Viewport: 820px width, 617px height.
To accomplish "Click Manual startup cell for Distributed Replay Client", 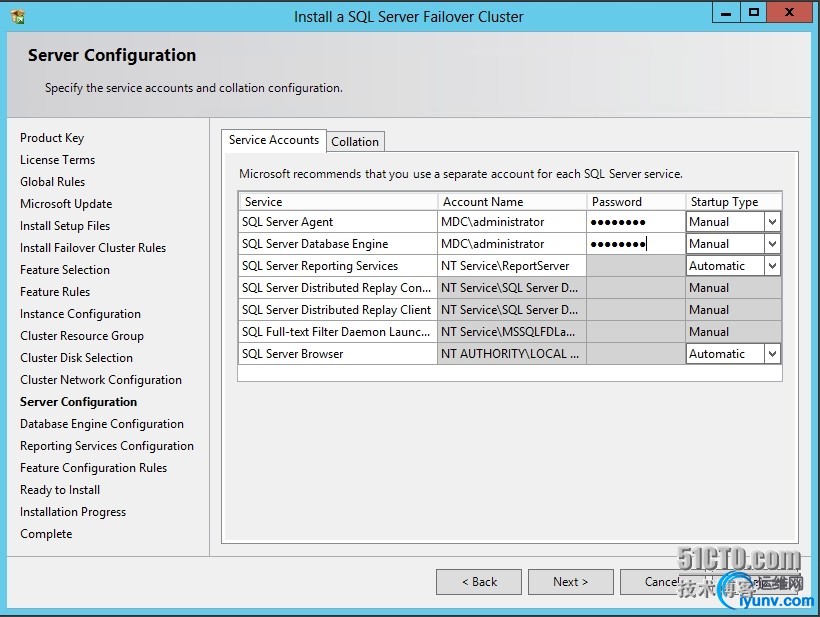I will [734, 310].
